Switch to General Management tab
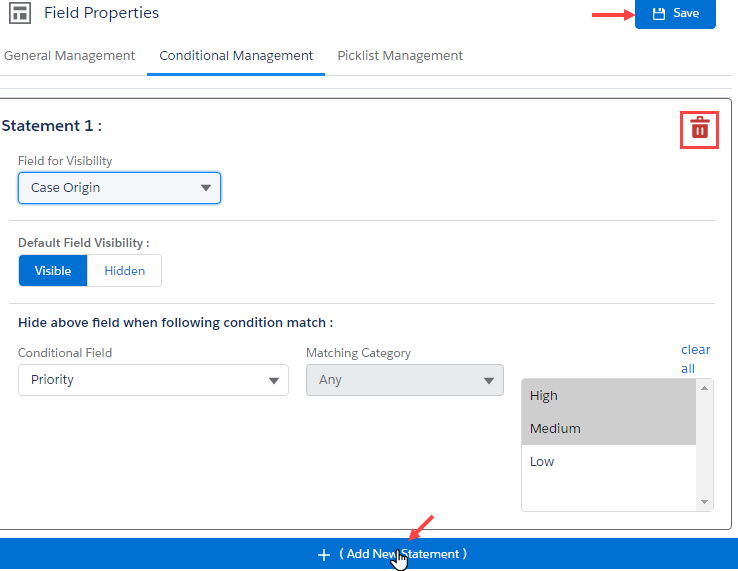 tap(69, 56)
